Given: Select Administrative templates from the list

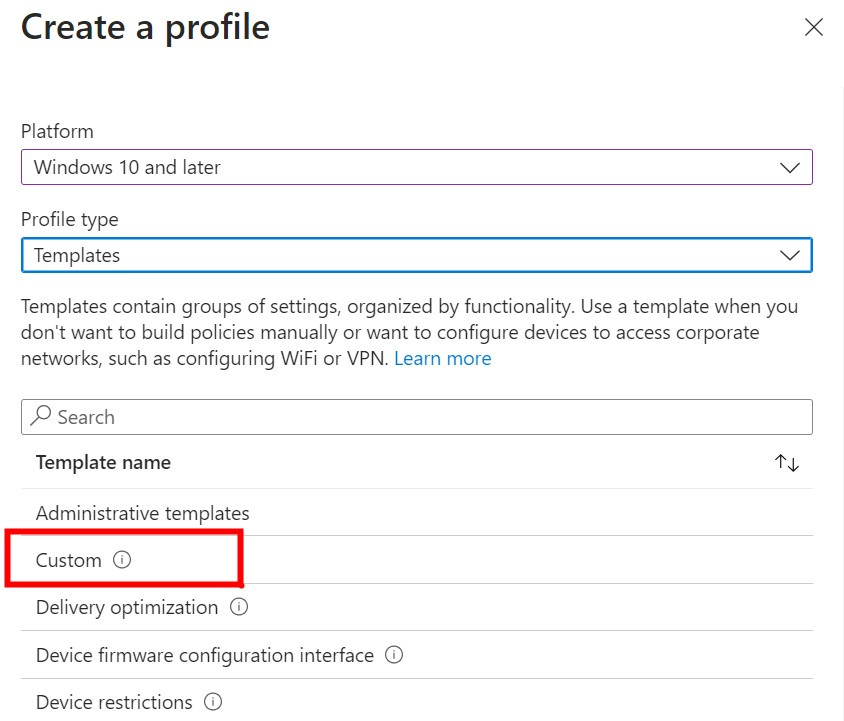Looking at the screenshot, I should coord(143,512).
